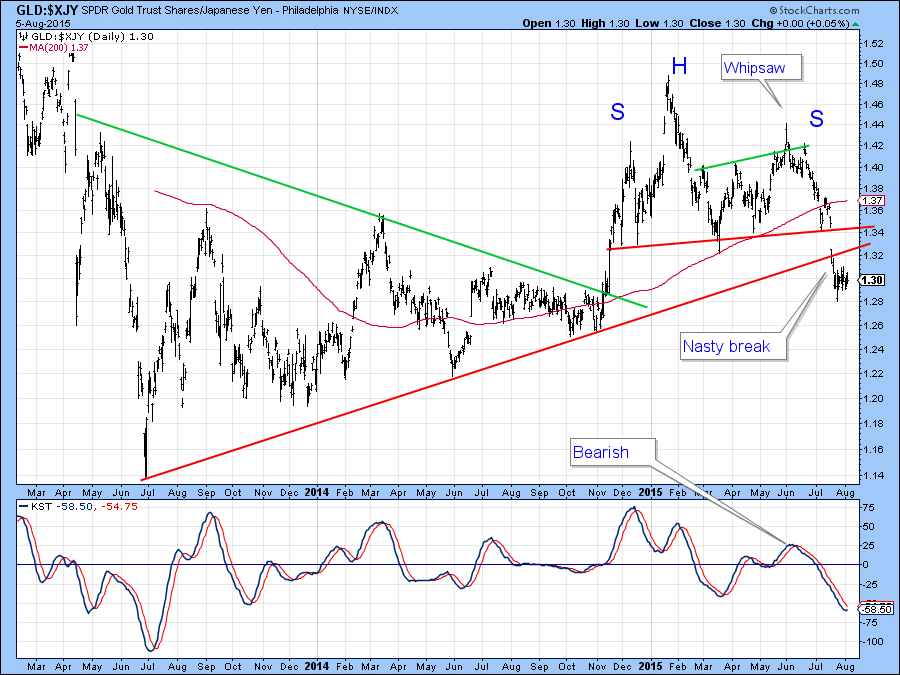Click the red line swatch before MA(200)
Image resolution: width=900 pixels, height=675 pixels.
point(24,48)
